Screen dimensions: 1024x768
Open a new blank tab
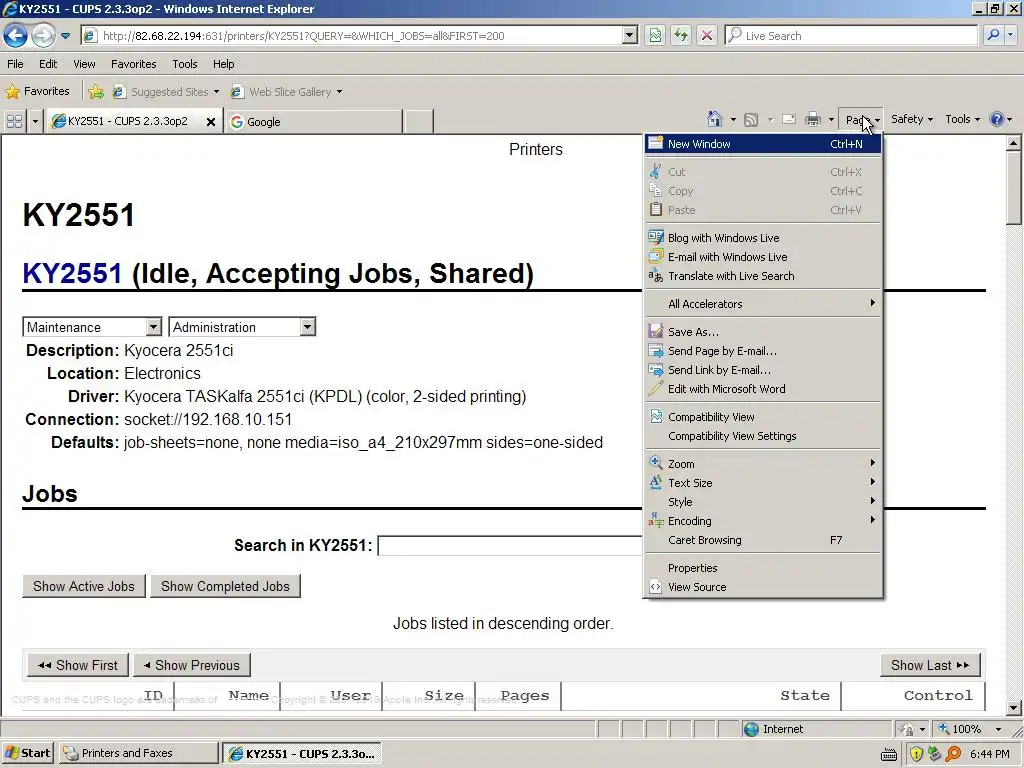(x=419, y=121)
